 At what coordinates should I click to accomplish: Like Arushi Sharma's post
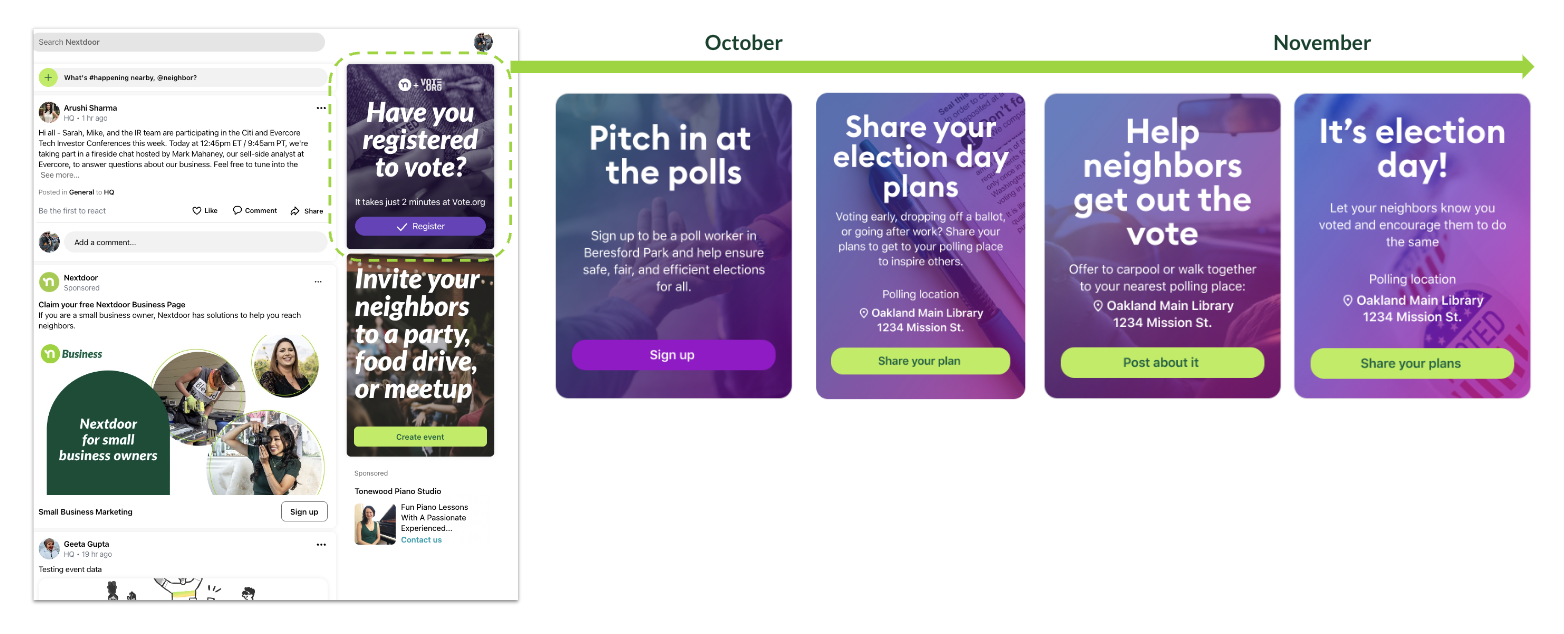tap(205, 211)
